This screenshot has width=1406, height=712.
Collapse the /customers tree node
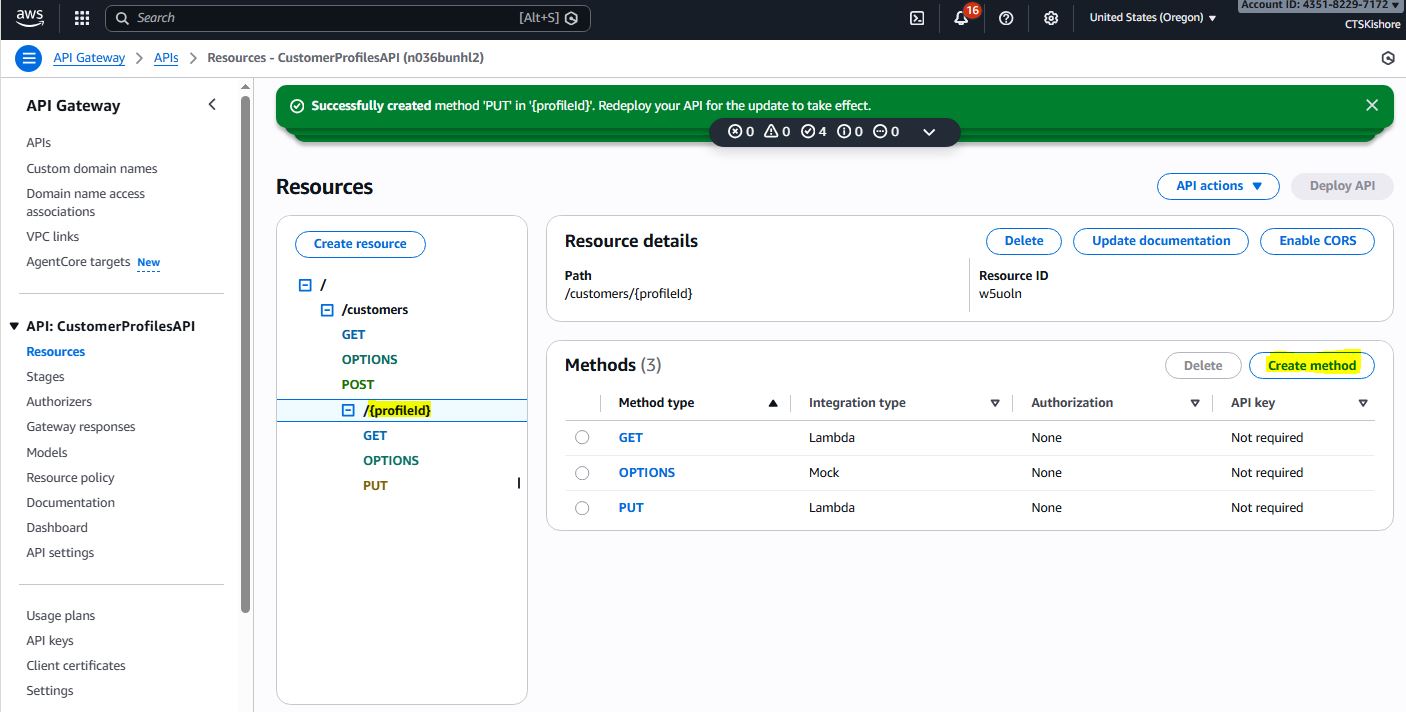(326, 310)
